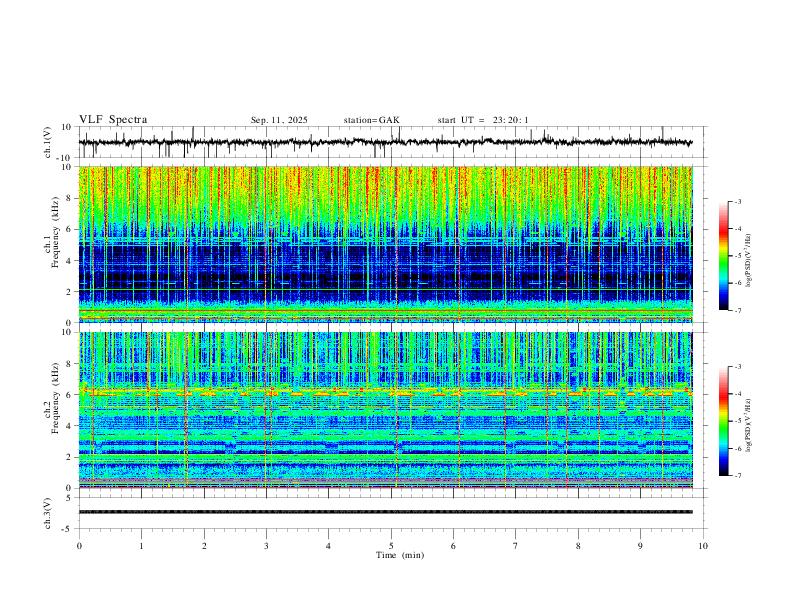Click the "-10" tick on ch.1(V) axis

(64, 158)
